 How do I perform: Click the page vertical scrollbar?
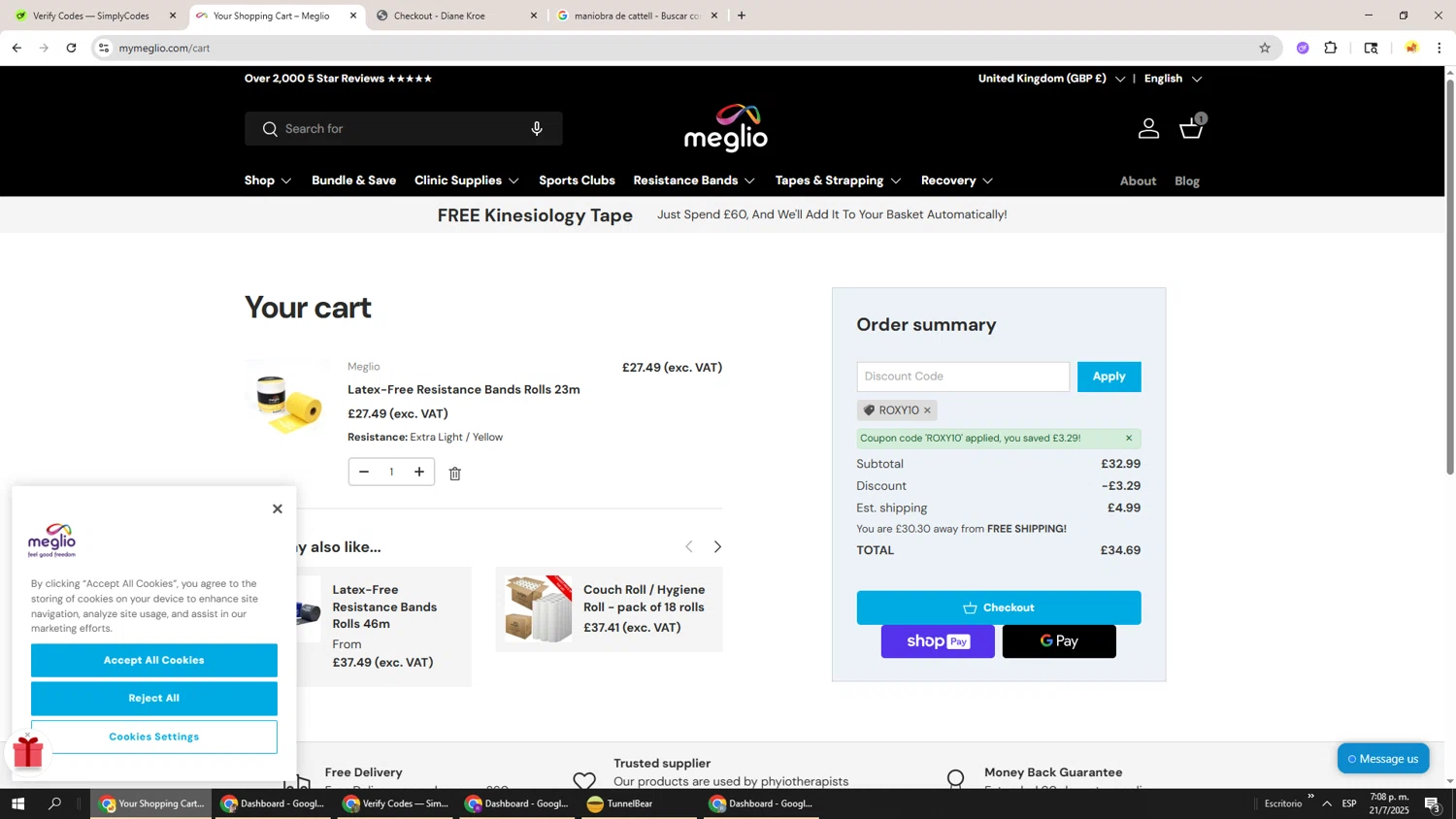tap(1450, 277)
